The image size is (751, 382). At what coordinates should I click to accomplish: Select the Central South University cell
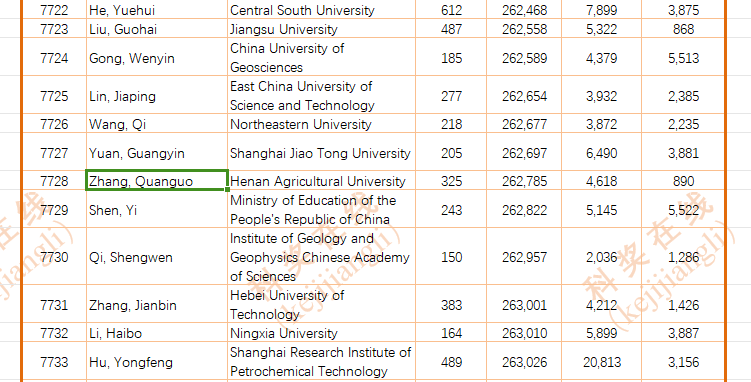[321, 10]
